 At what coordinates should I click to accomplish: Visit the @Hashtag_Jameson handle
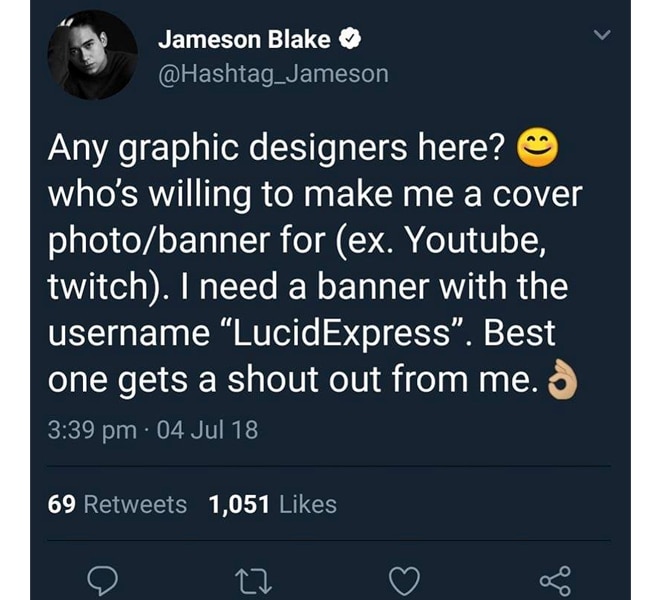(x=273, y=74)
